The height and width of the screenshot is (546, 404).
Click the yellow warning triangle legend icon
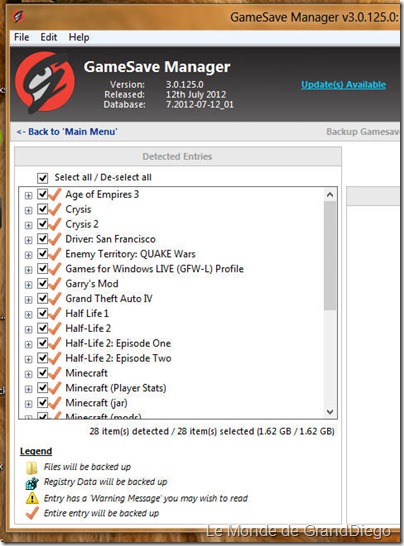click(32, 498)
